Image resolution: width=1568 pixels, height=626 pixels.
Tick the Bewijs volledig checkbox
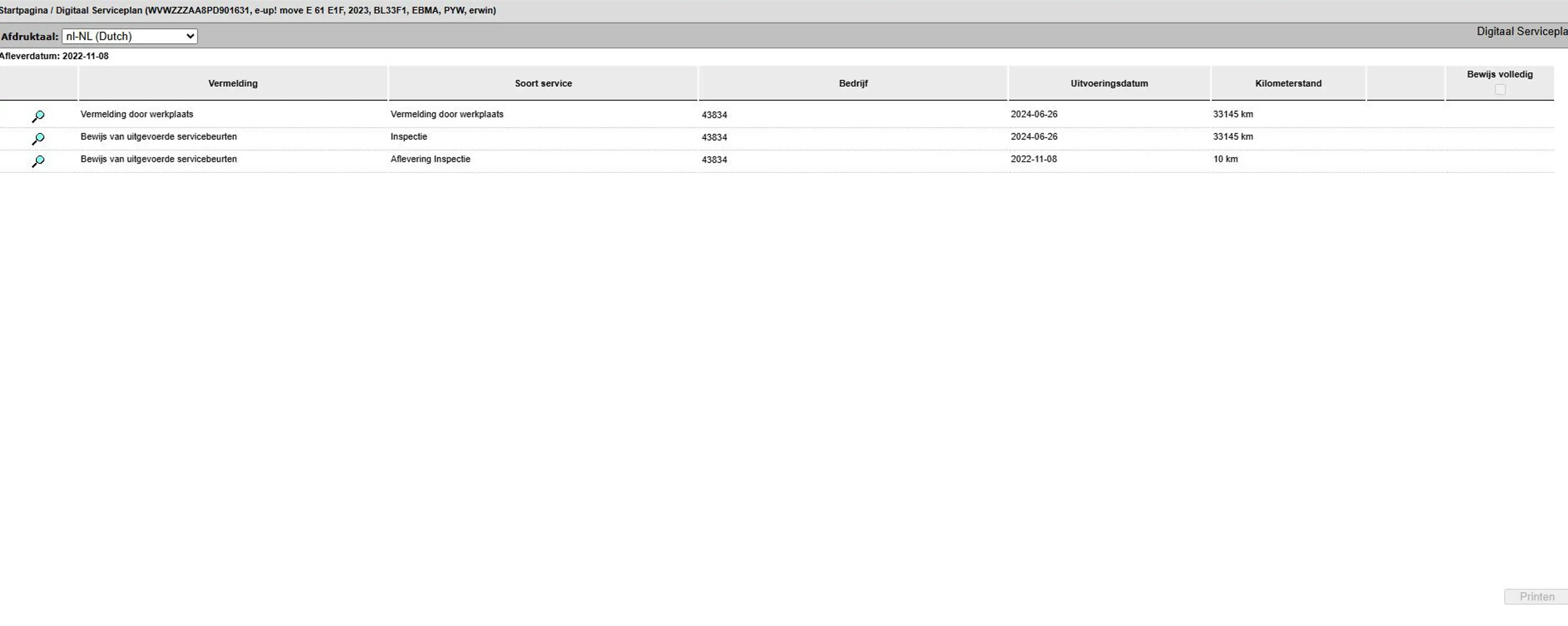(1500, 89)
